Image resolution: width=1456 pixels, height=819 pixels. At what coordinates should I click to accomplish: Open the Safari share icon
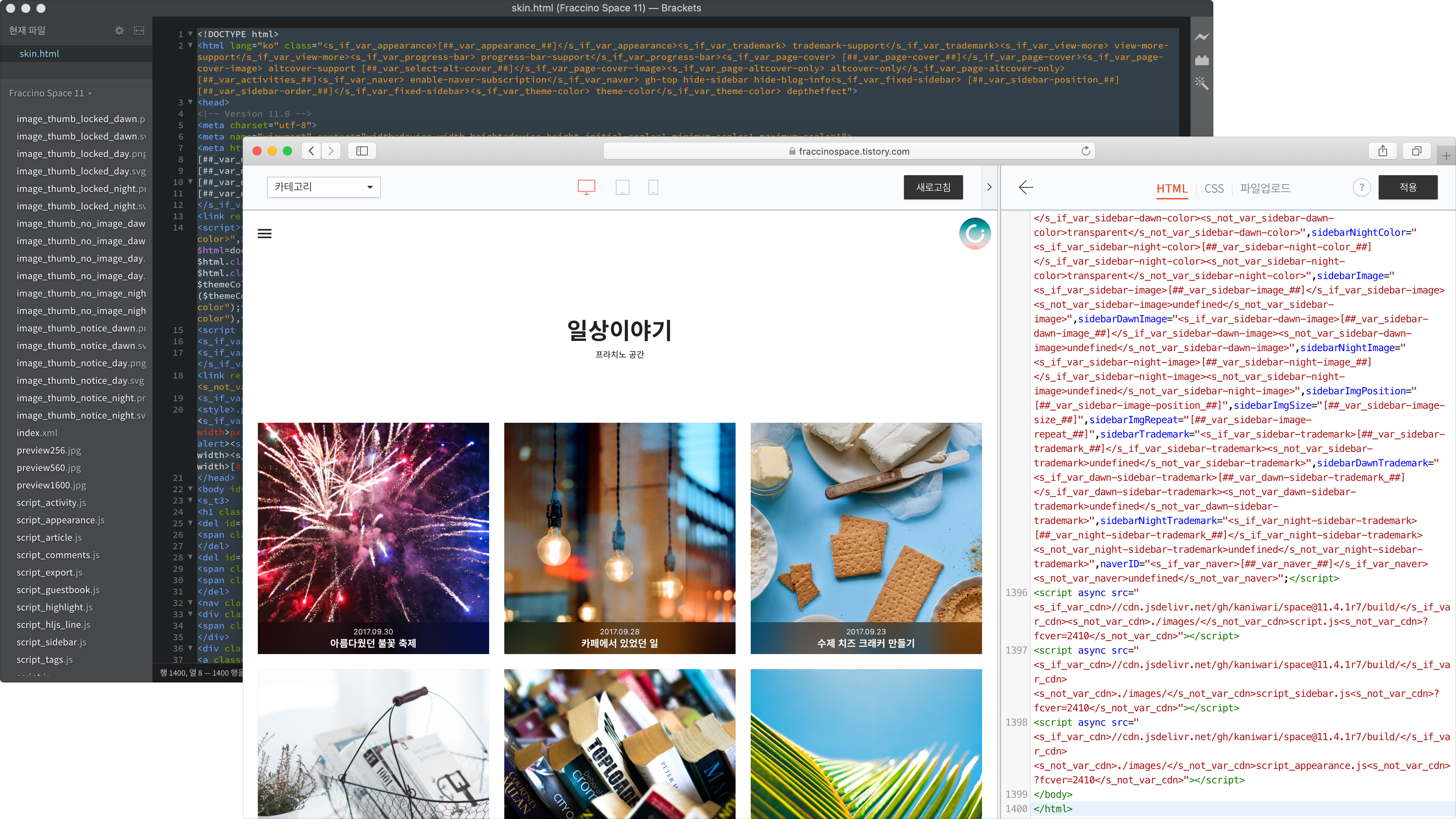1382,151
